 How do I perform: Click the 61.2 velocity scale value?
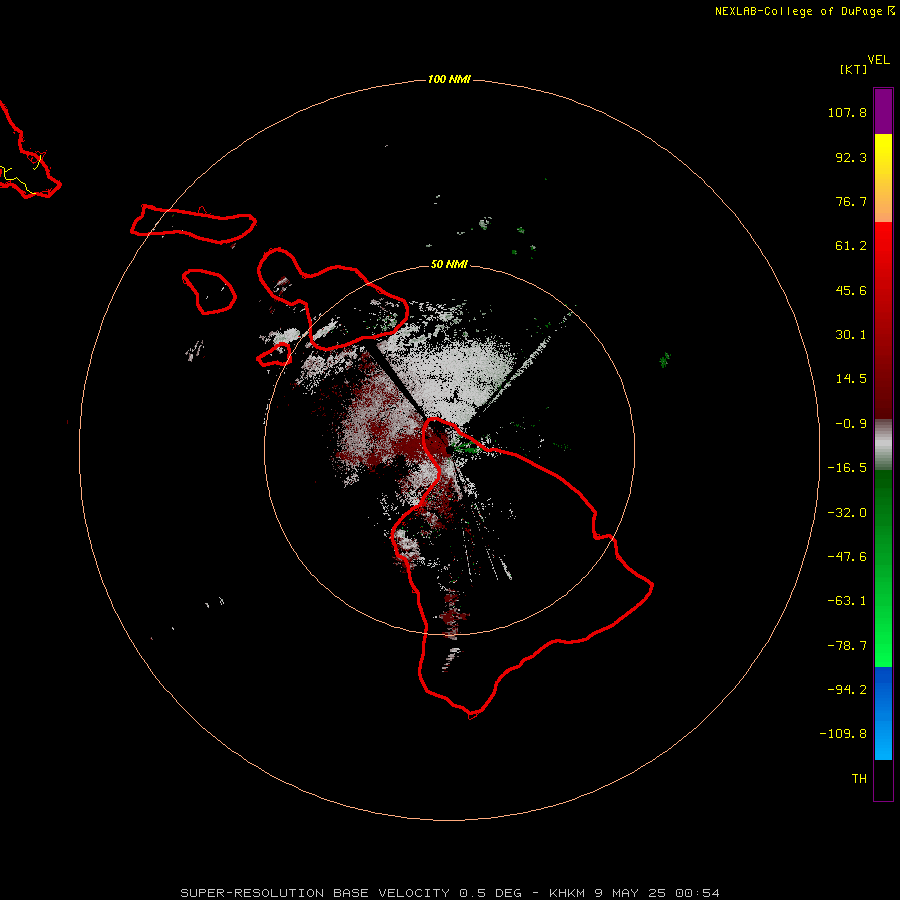click(851, 246)
